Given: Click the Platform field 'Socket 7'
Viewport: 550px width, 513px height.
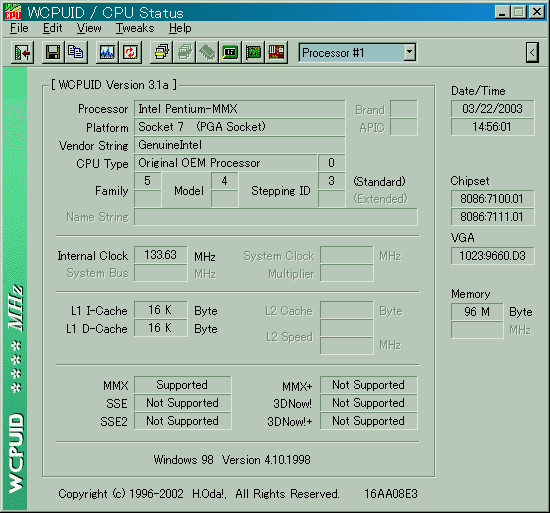Looking at the screenshot, I should 240,127.
